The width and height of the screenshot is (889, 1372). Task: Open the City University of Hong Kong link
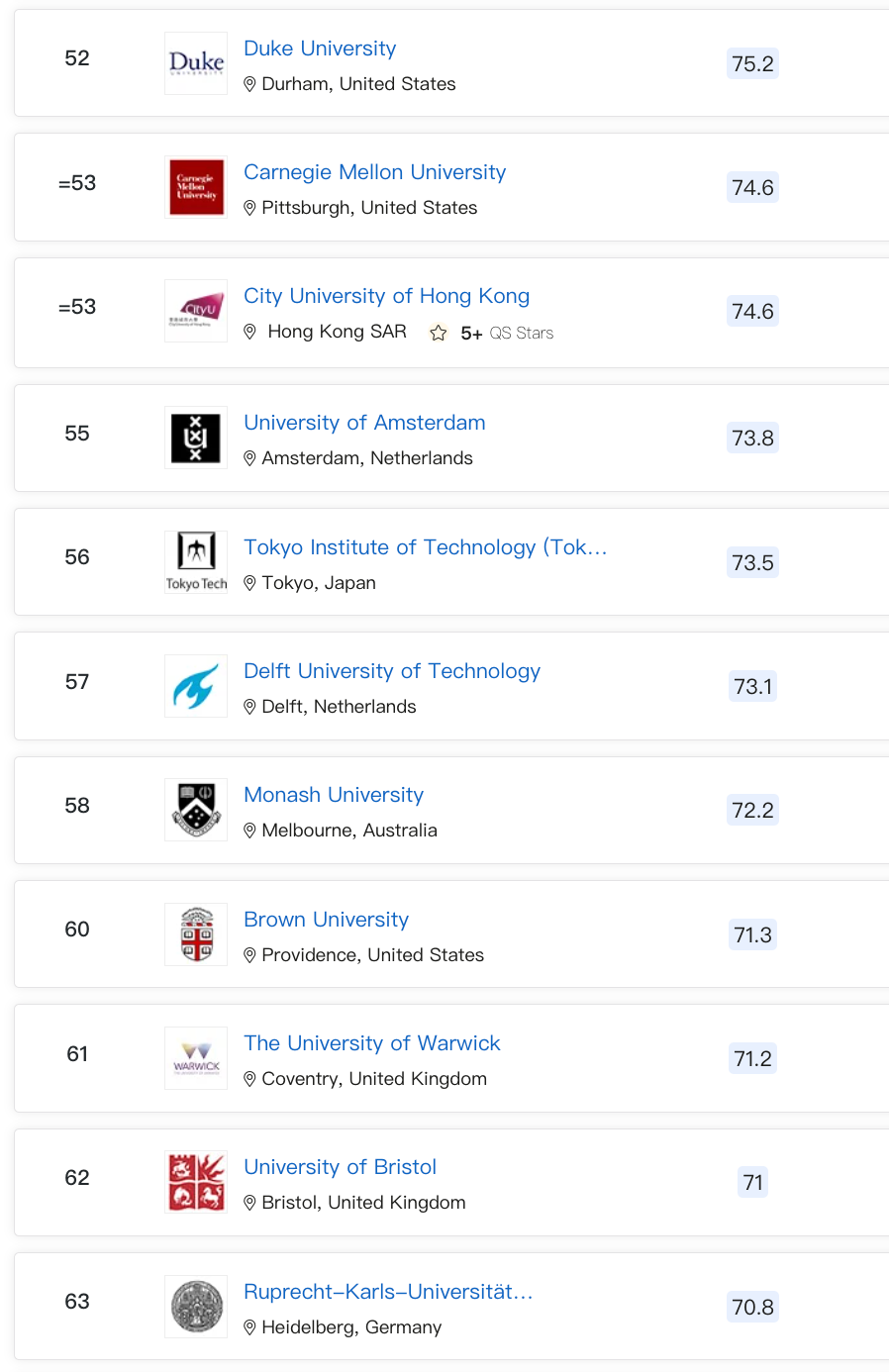[x=387, y=296]
